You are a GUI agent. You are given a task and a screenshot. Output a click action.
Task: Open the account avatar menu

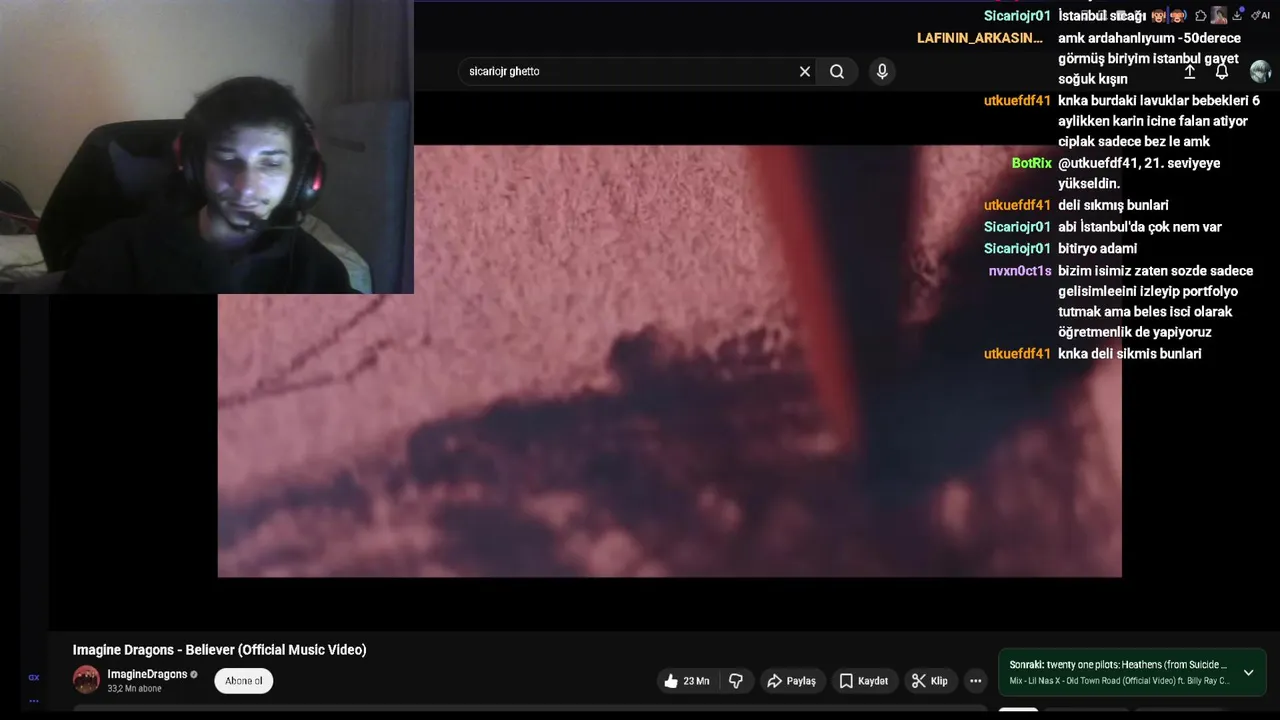pyautogui.click(x=1260, y=71)
